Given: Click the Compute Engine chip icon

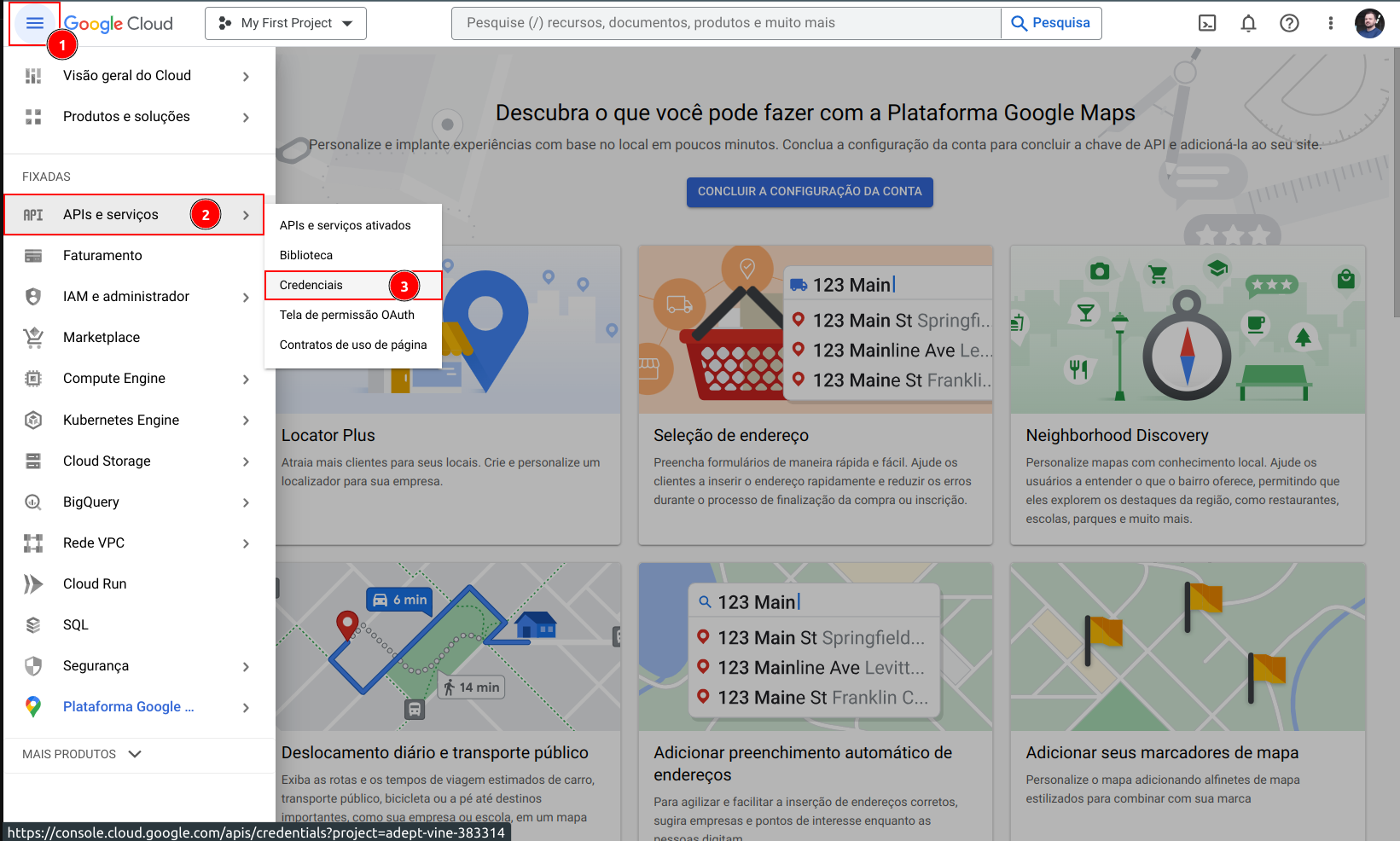Looking at the screenshot, I should [33, 379].
